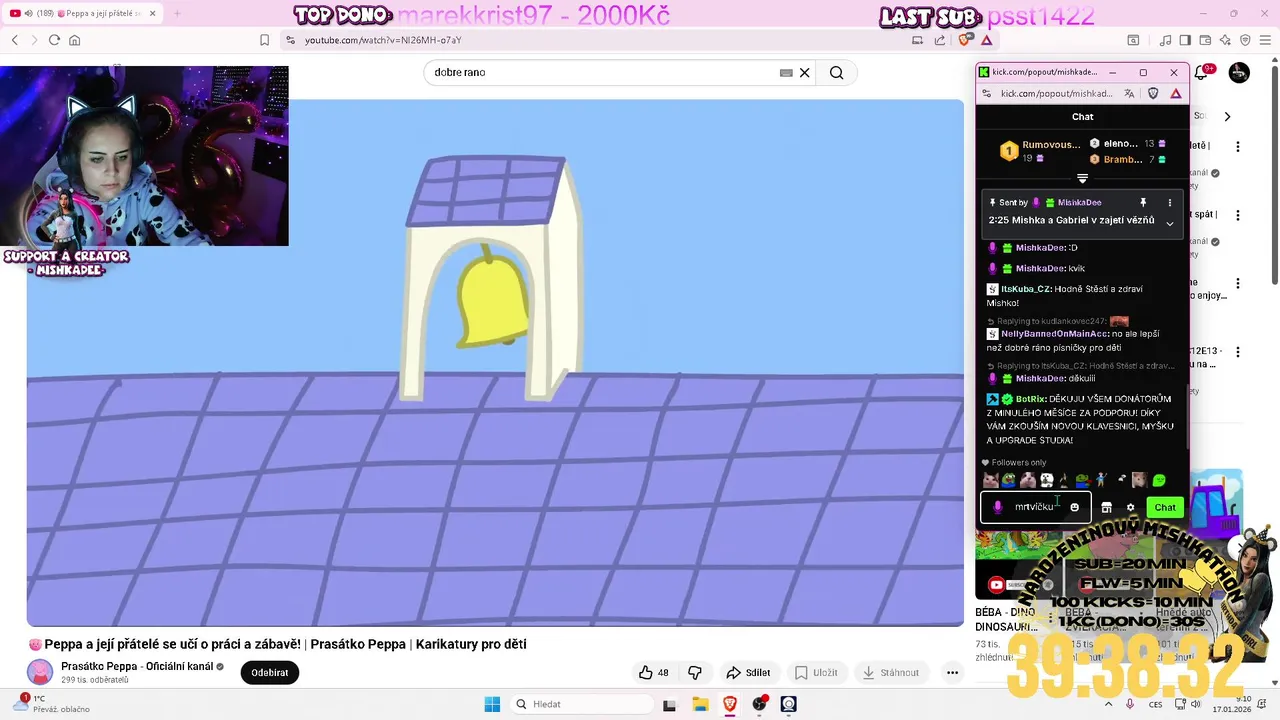The width and height of the screenshot is (1280, 720).
Task: Open the Brave Shields lion icon
Action: click(x=965, y=40)
